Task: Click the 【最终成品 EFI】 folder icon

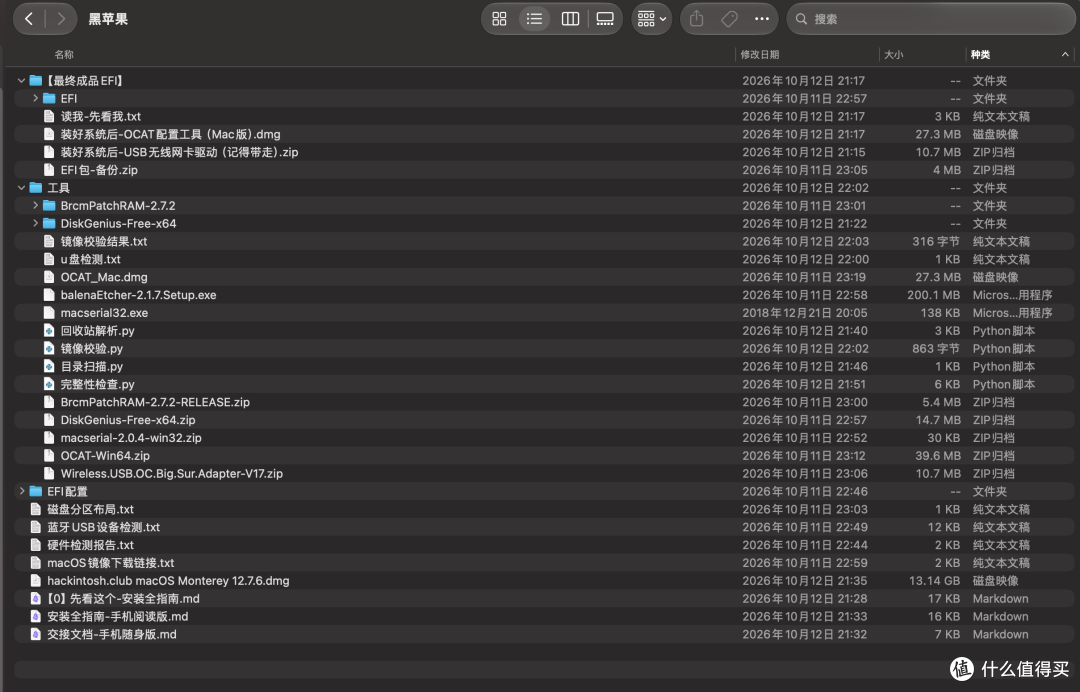Action: coord(36,81)
